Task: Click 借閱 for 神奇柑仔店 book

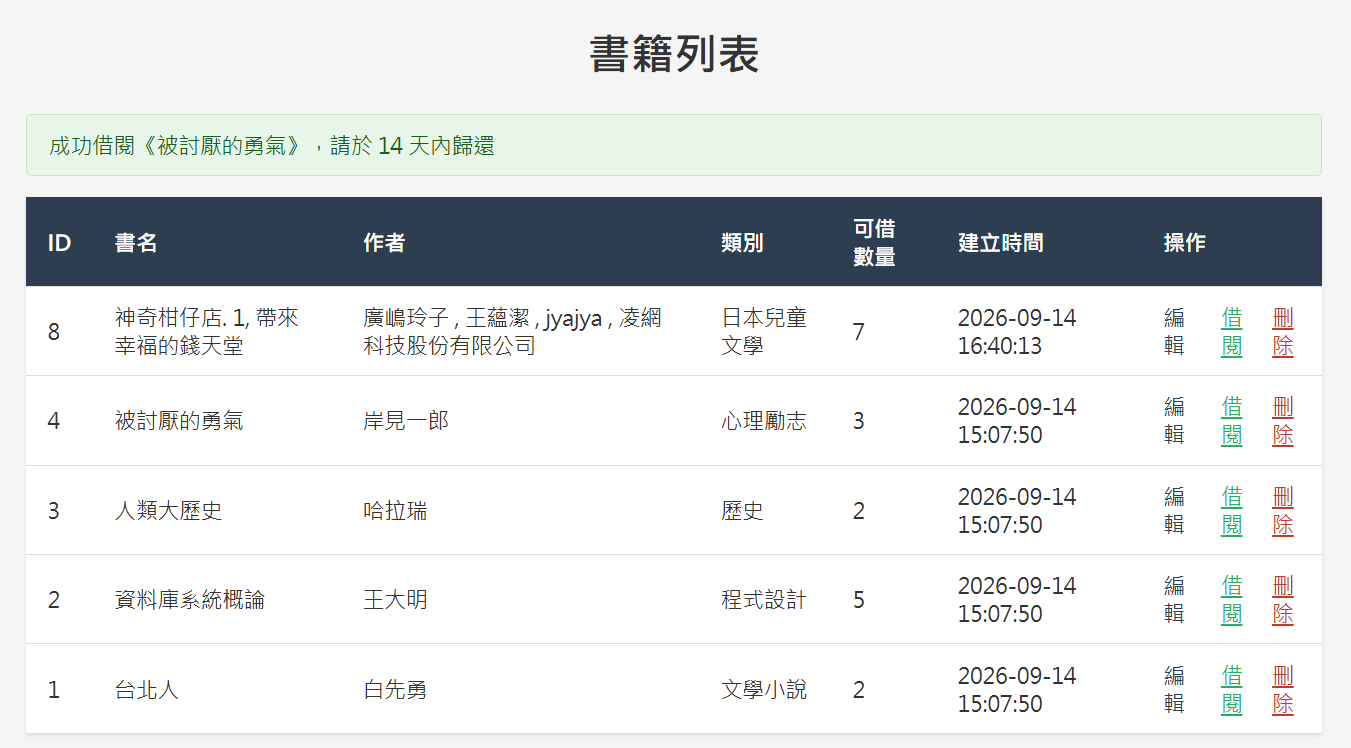Action: [x=1232, y=332]
